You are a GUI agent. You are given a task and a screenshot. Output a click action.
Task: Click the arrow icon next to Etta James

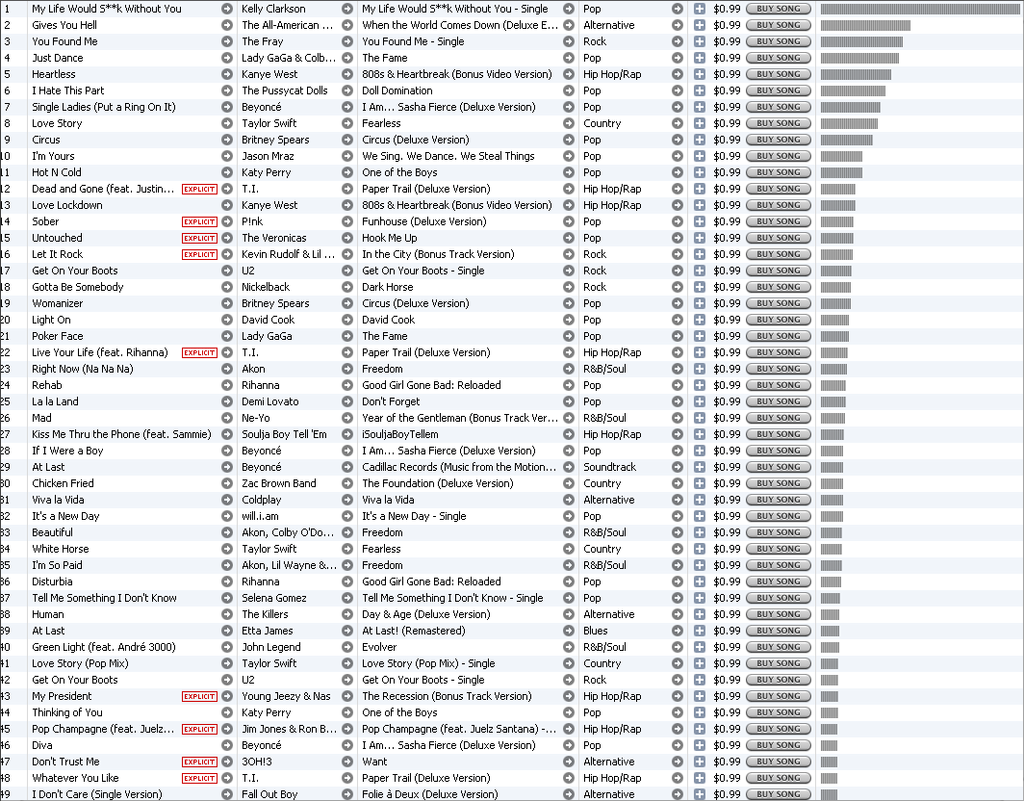(x=347, y=631)
